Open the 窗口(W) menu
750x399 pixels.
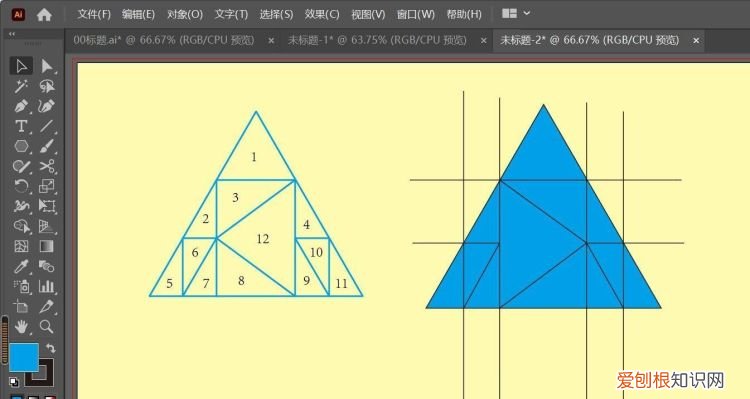click(415, 14)
